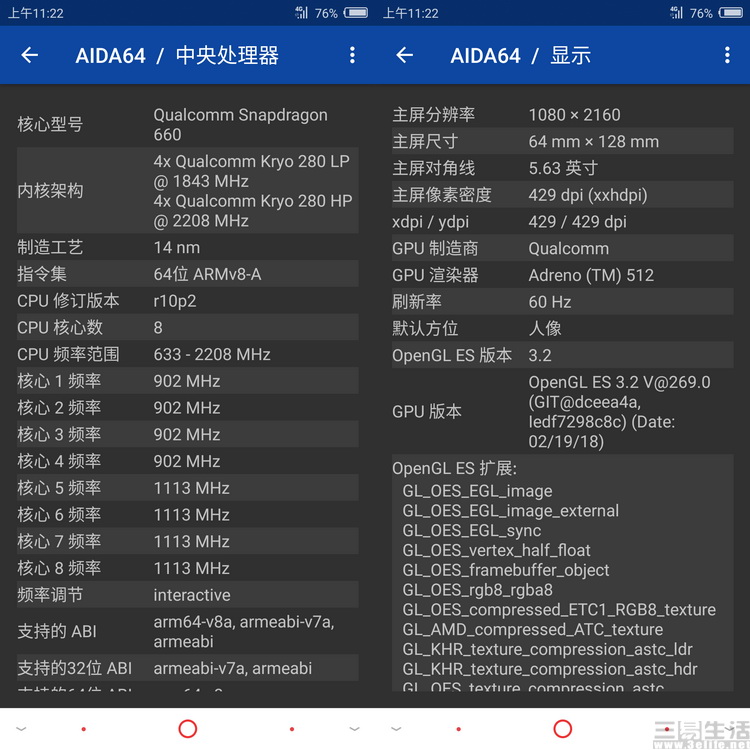Open the overflow menu on 显示 screen
This screenshot has width=750, height=750.
pyautogui.click(x=727, y=55)
